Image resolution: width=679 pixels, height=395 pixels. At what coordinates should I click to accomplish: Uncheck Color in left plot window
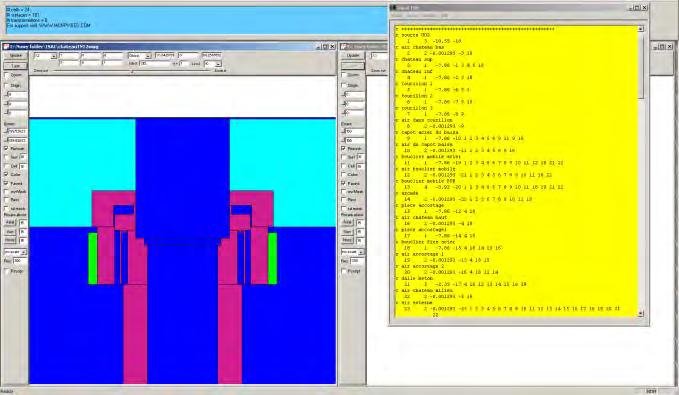pyautogui.click(x=6, y=175)
